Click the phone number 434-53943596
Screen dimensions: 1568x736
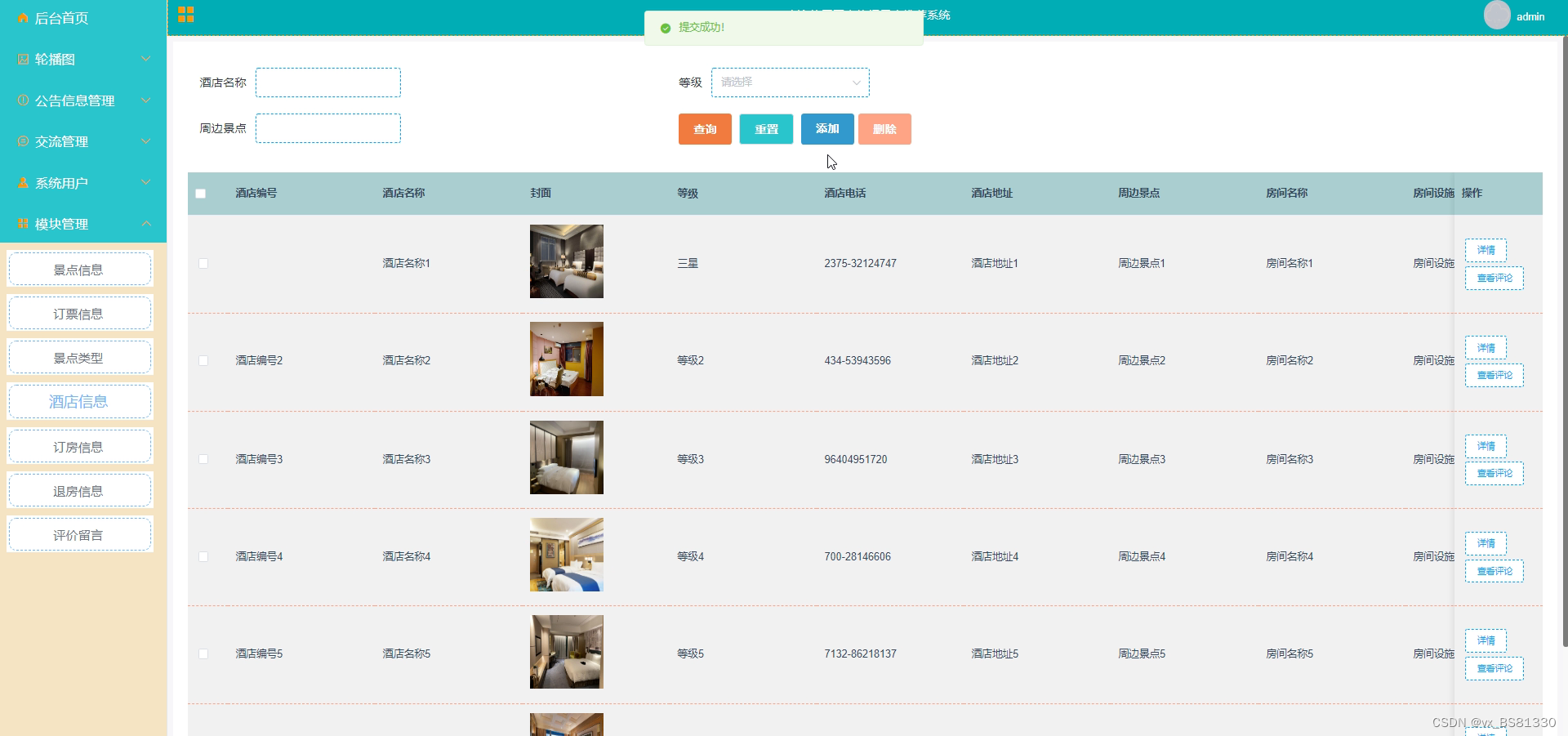click(857, 360)
